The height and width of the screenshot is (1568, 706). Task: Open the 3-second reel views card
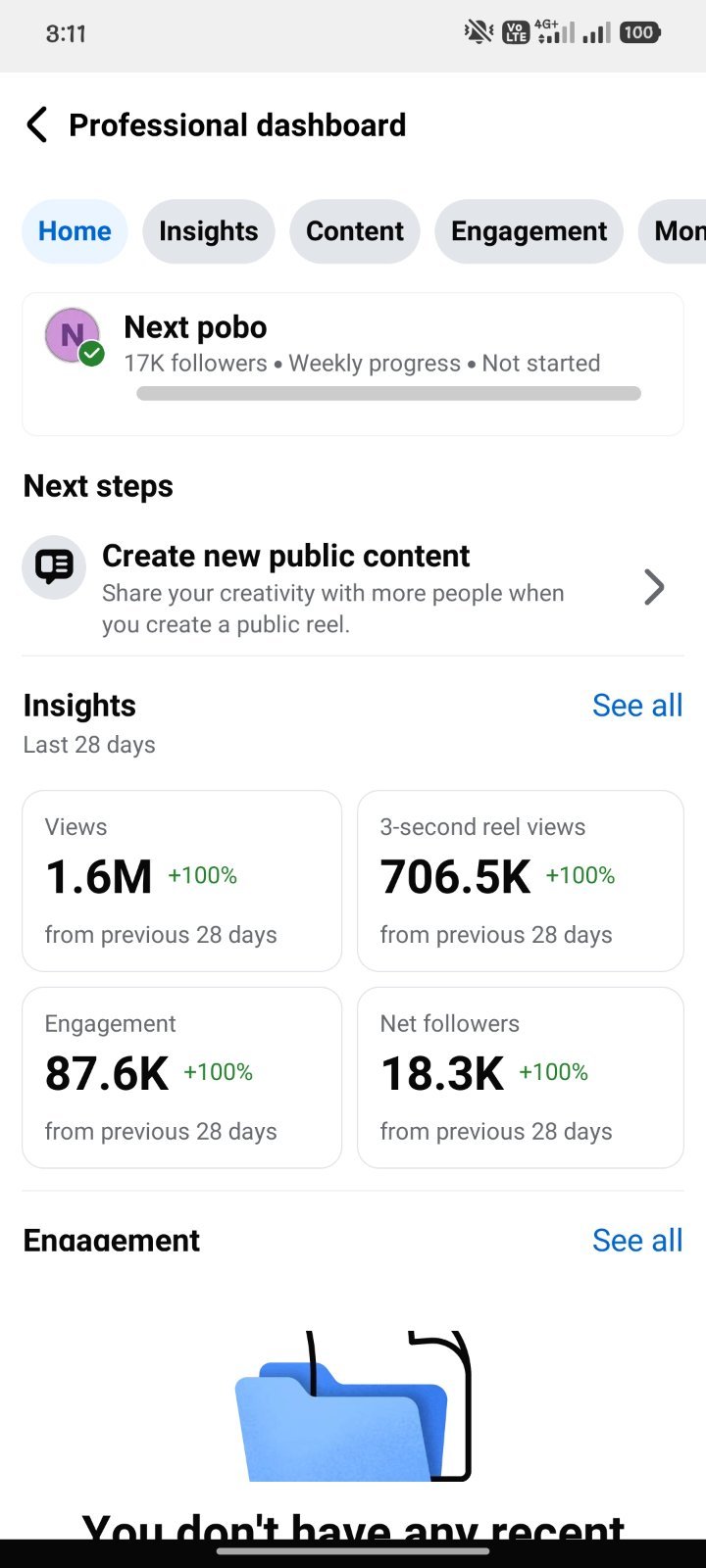pyautogui.click(x=521, y=881)
